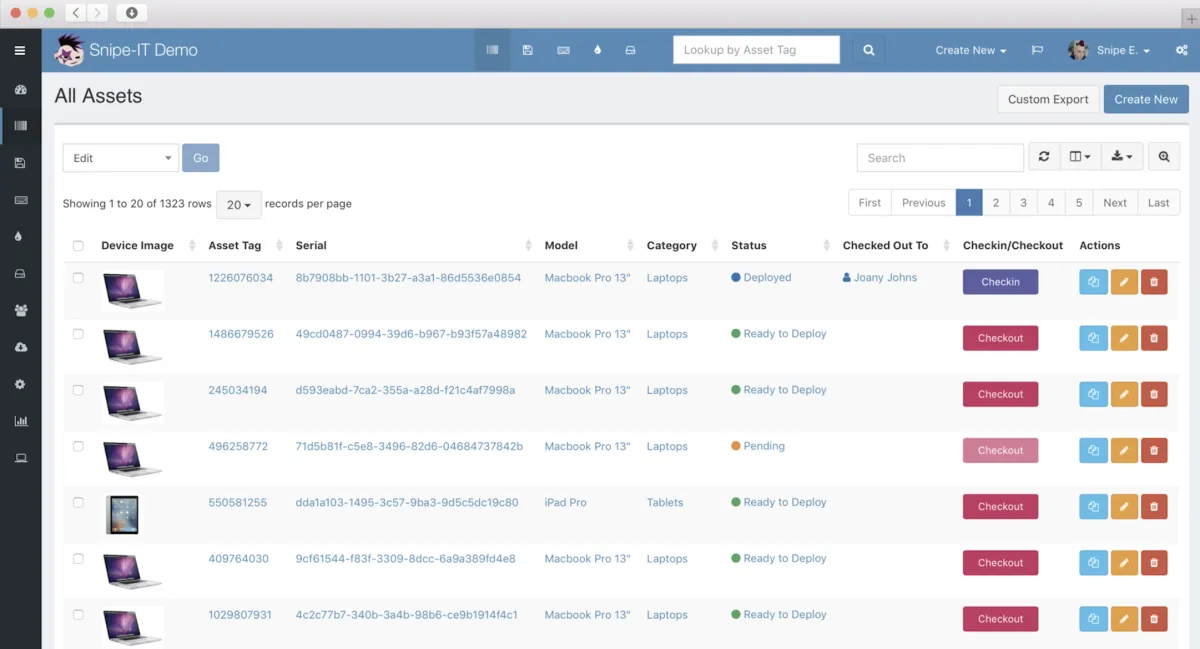
Task: Check the box for asset 409764030
Action: [78, 558]
